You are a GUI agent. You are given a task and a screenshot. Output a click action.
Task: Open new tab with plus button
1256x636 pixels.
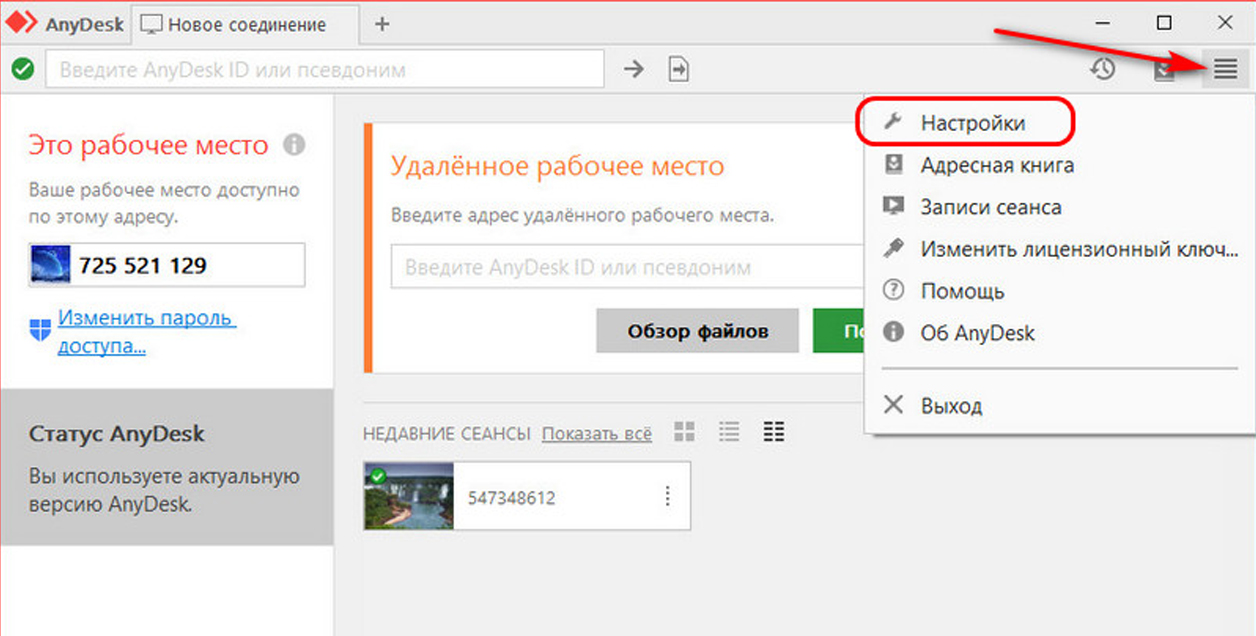click(x=382, y=24)
